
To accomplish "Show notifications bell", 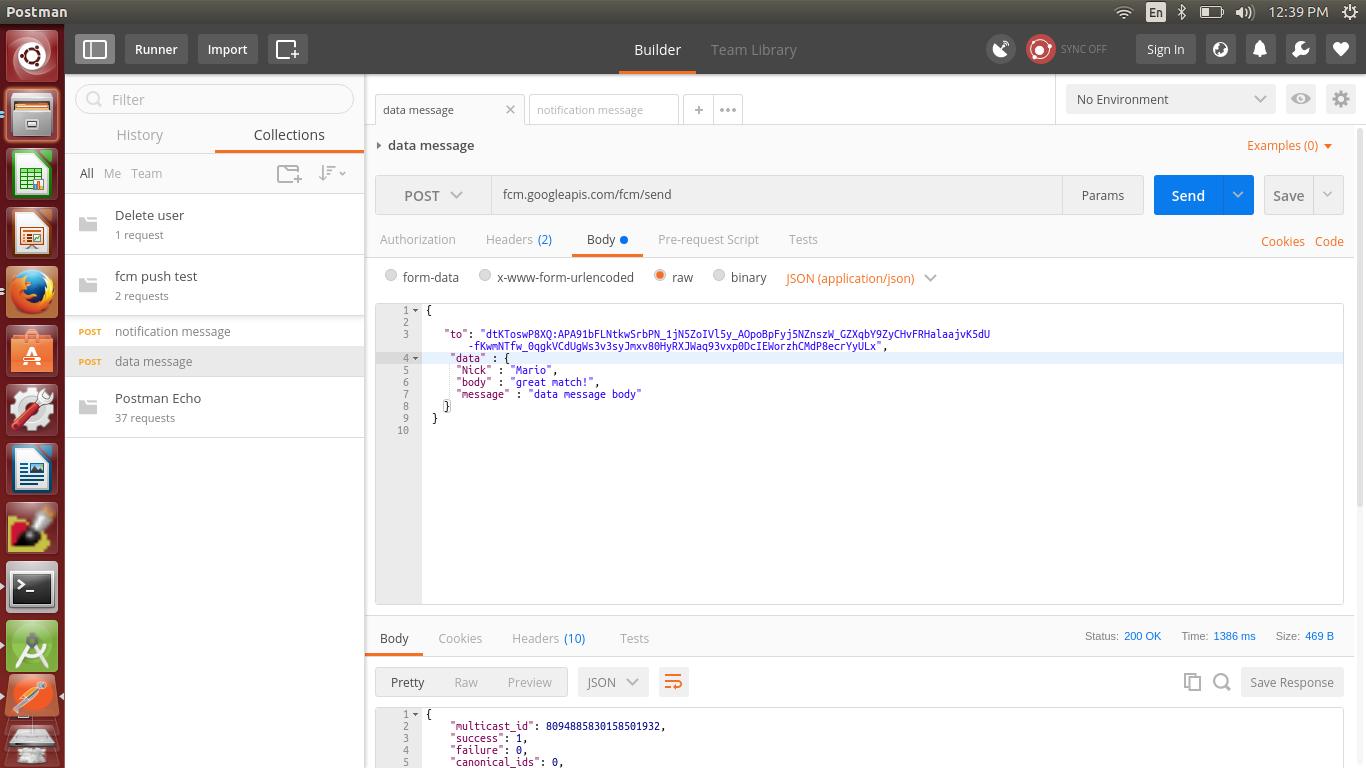I will (1260, 49).
